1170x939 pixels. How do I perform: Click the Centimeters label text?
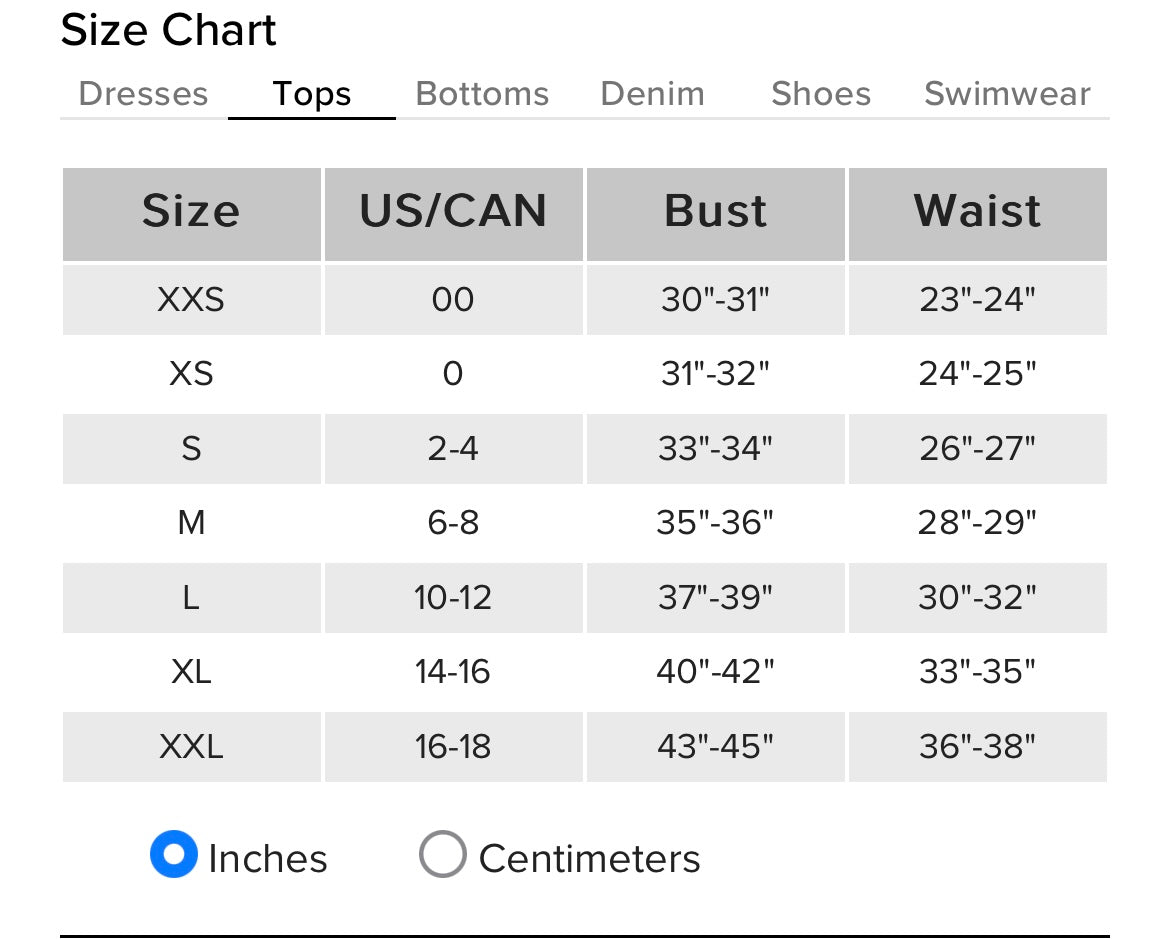pyautogui.click(x=589, y=859)
